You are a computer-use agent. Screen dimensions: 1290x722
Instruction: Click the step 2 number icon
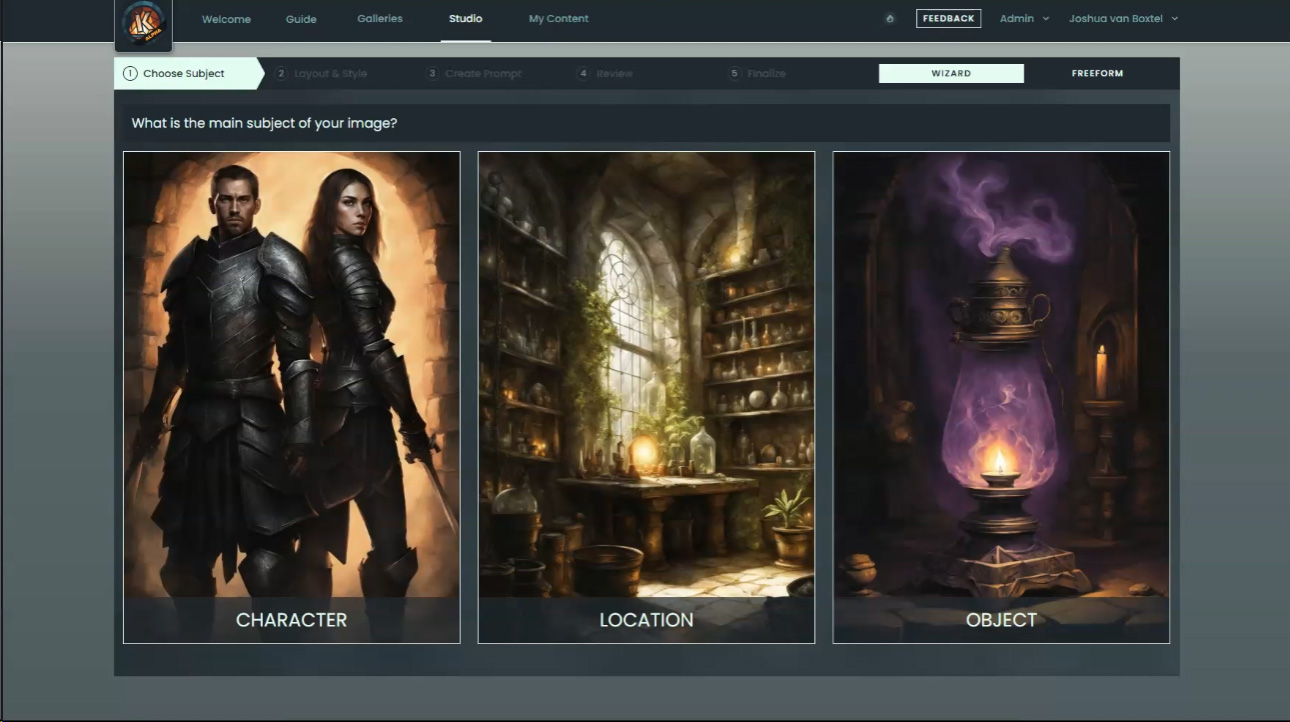[282, 74]
